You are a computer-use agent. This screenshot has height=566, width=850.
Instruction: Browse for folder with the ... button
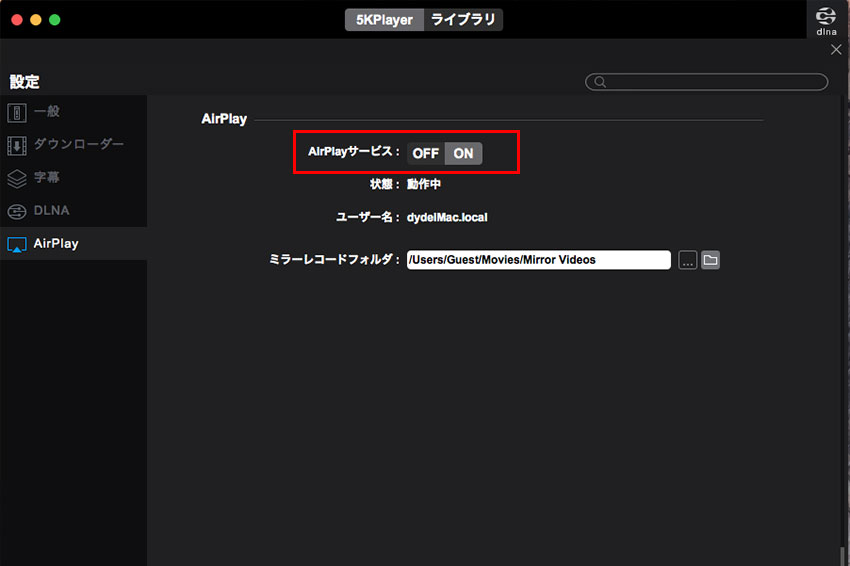pyautogui.click(x=687, y=260)
